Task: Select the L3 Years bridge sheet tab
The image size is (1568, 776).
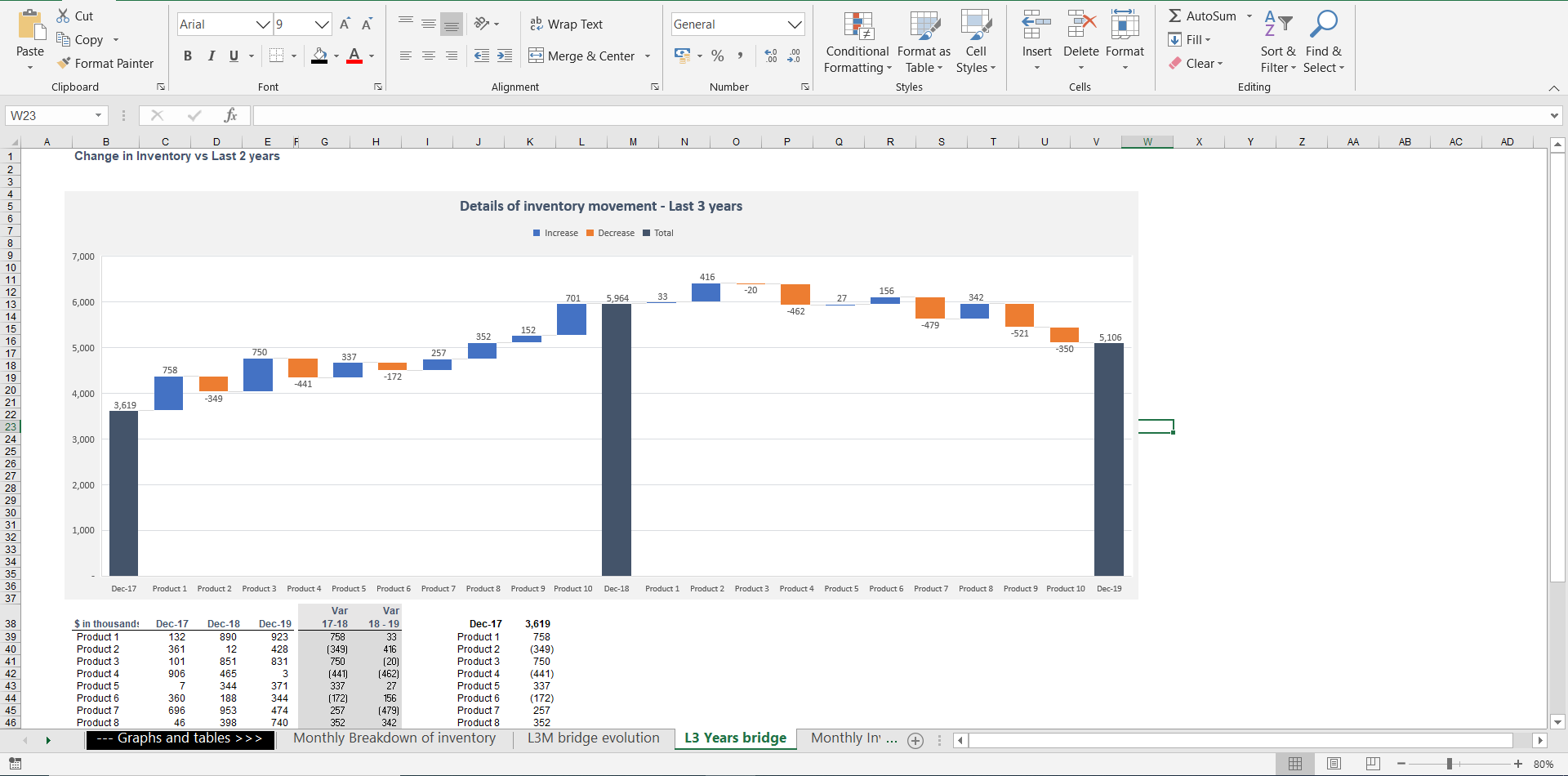Action: coord(735,738)
